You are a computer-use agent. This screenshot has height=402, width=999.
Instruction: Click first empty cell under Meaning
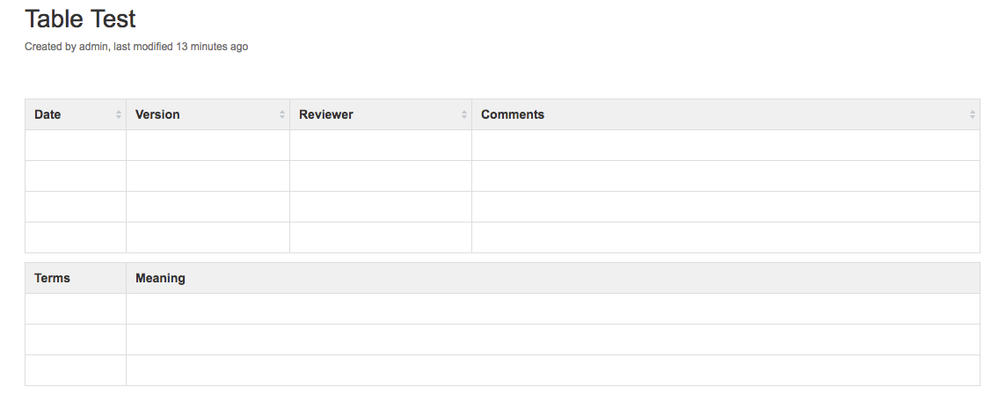553,309
